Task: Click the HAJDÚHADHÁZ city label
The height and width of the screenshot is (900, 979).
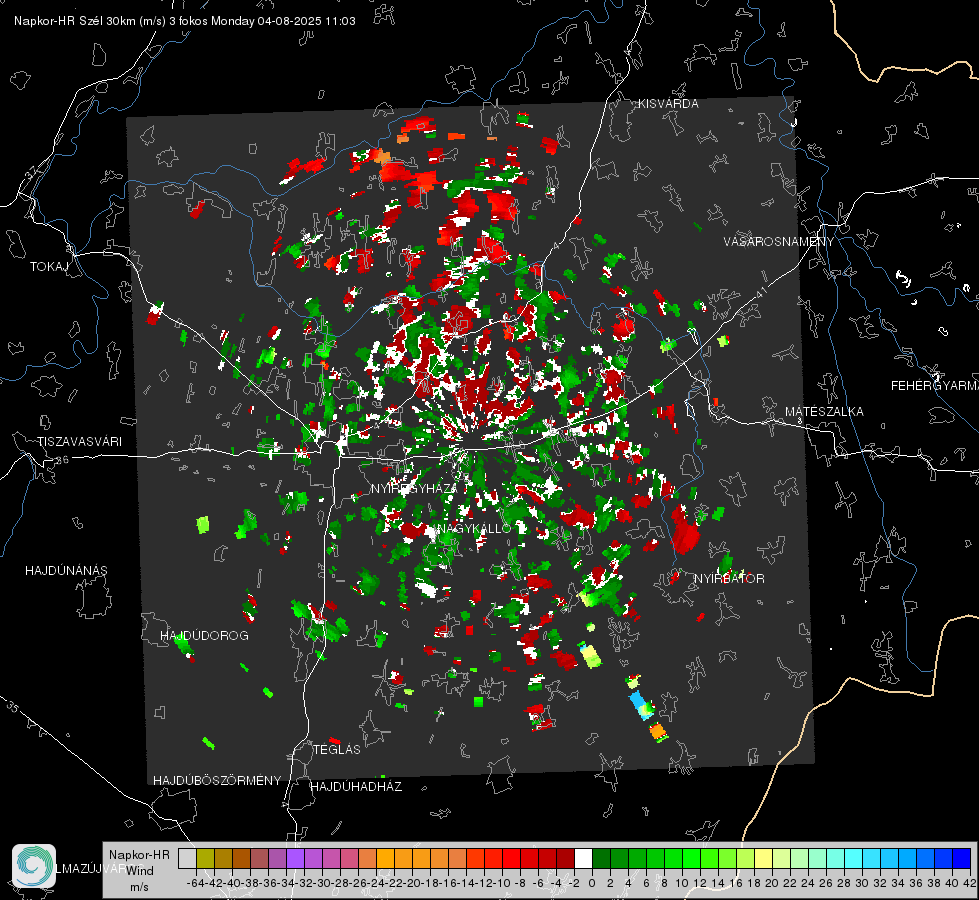Action: point(356,787)
